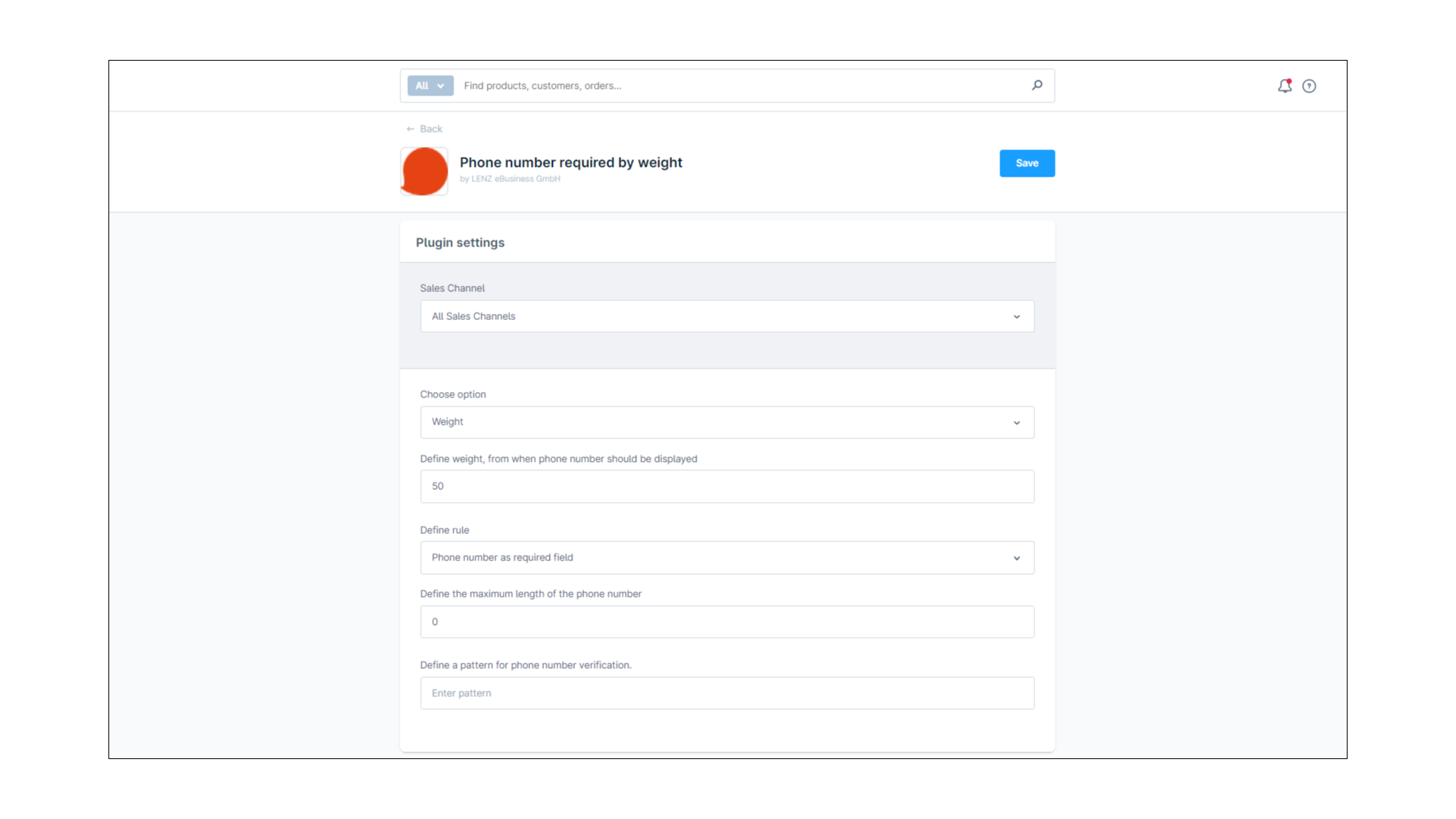The height and width of the screenshot is (819, 1456).
Task: Click Back to return to previous page
Action: coord(424,128)
